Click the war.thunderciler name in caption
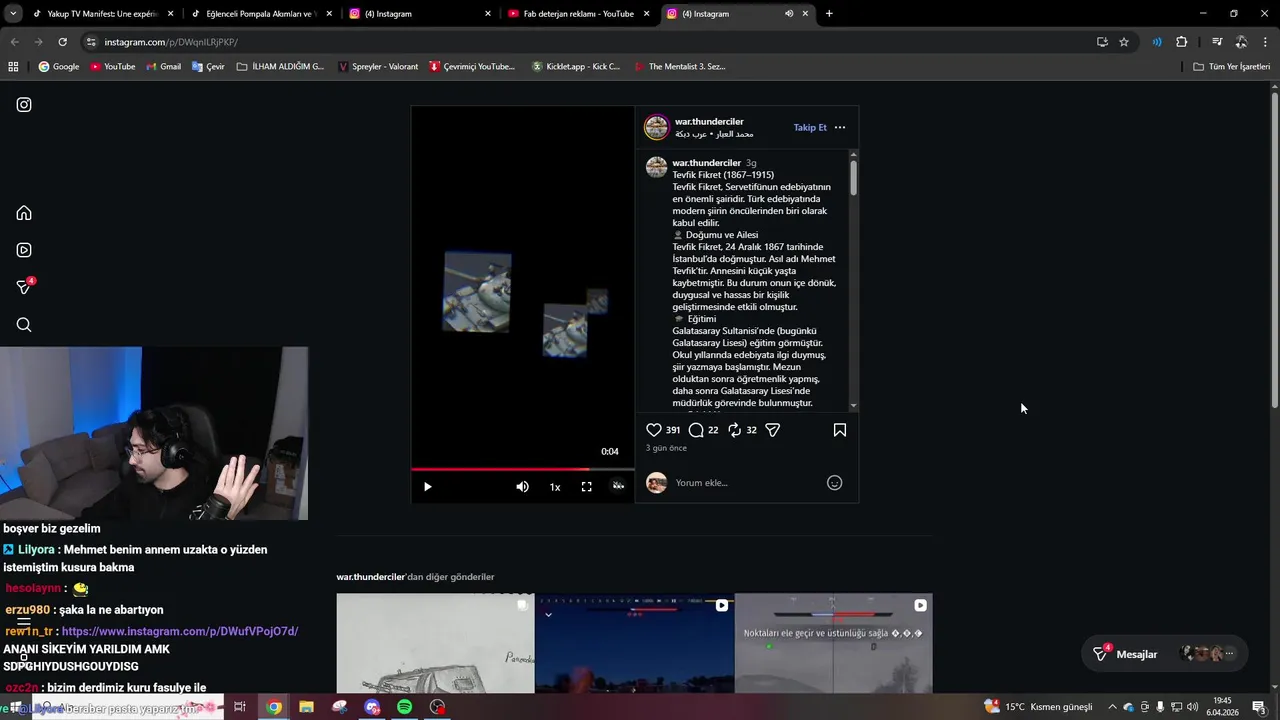 click(x=706, y=163)
